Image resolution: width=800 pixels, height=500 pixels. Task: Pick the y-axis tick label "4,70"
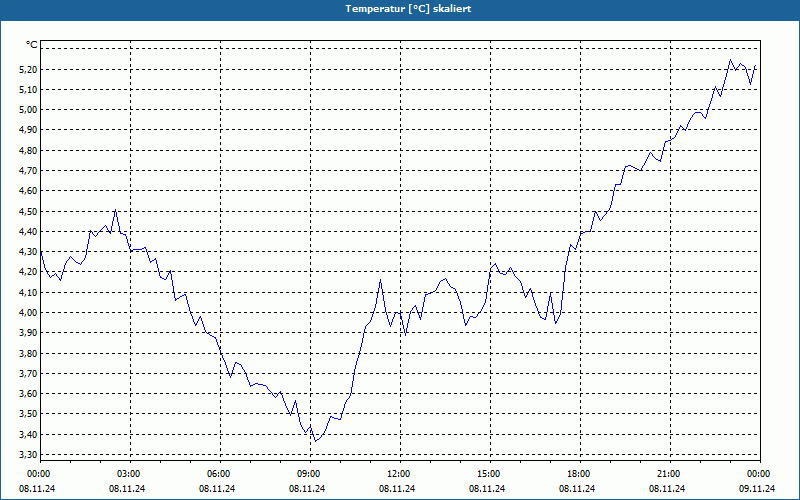tap(28, 171)
